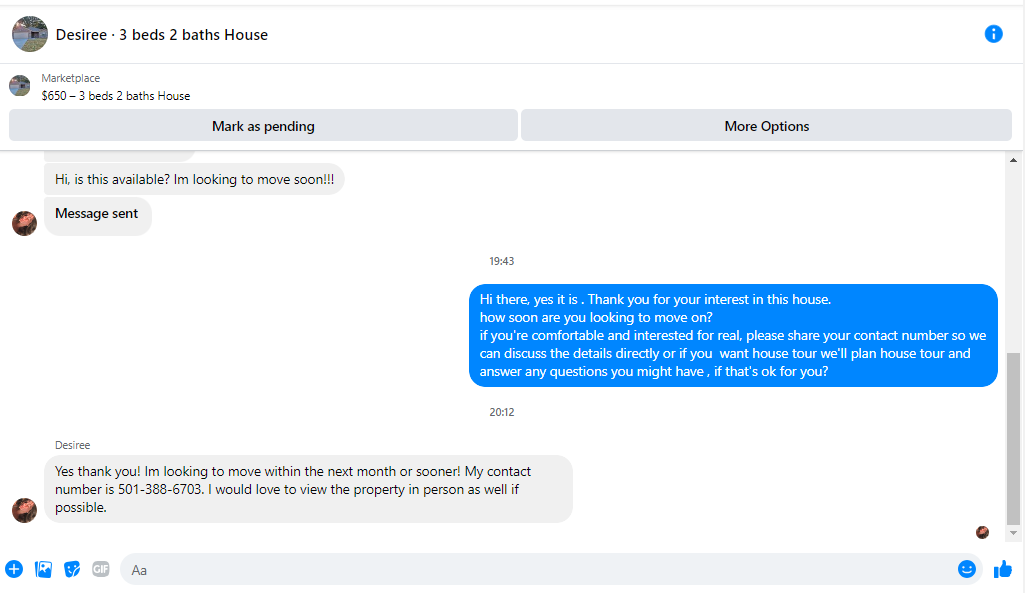Viewport: 1025px width, 593px height.
Task: Focus the Aa message input field
Action: tap(539, 569)
